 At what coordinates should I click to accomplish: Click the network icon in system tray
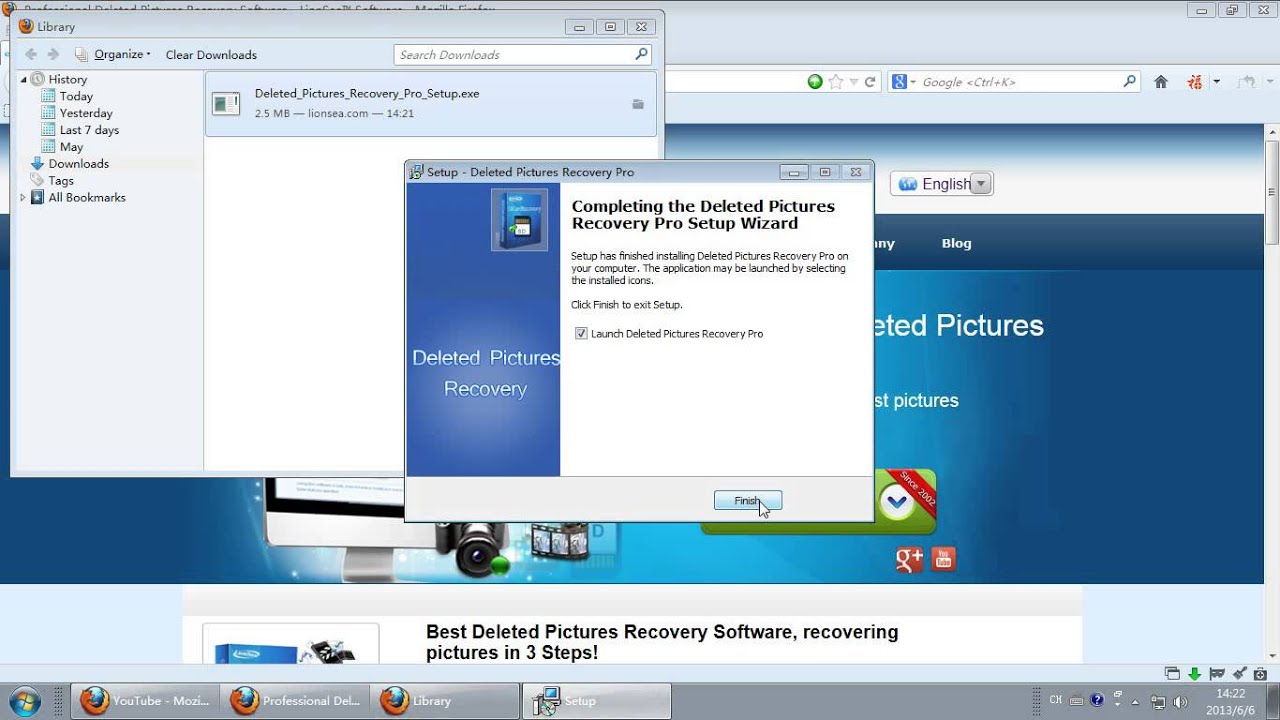click(1158, 701)
